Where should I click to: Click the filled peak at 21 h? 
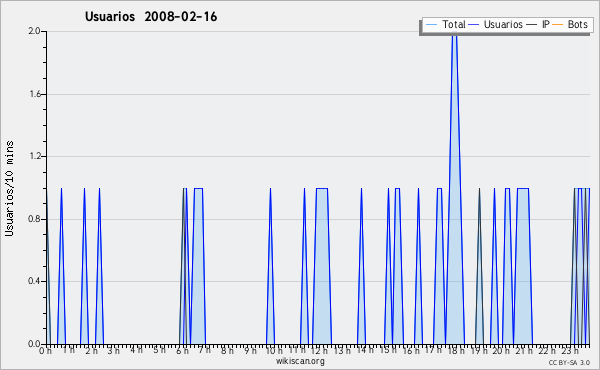523,266
